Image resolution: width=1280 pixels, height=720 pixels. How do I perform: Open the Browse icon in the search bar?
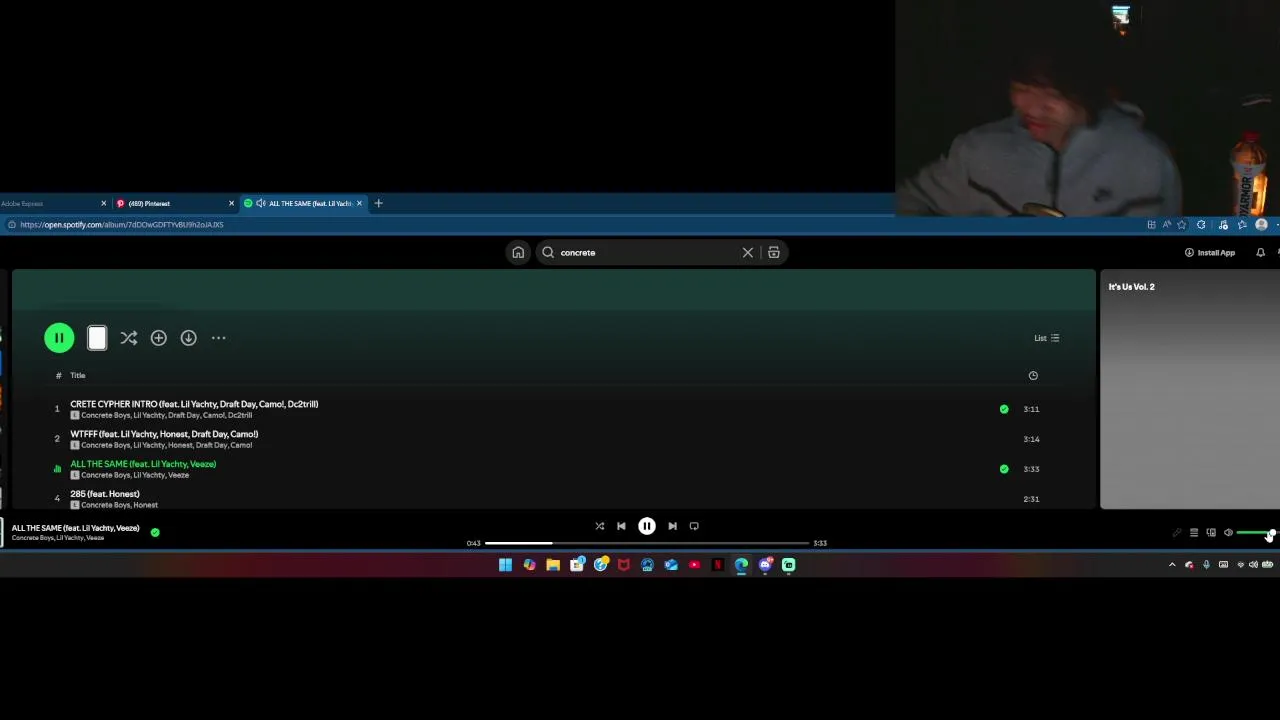[774, 253]
